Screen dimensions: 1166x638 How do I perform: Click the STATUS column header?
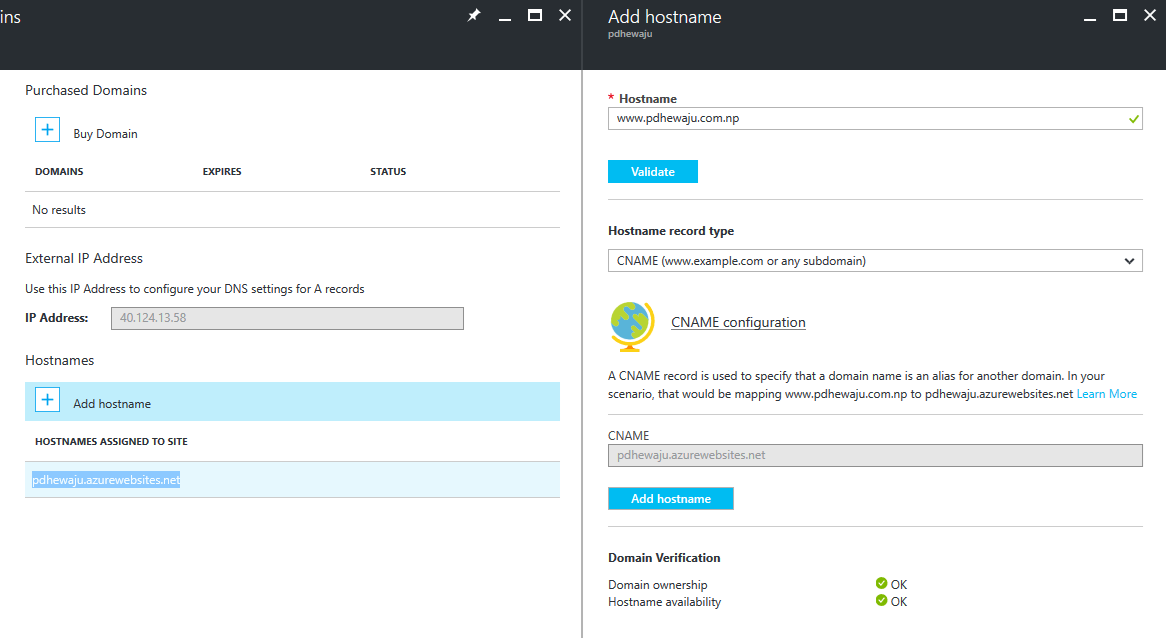[388, 172]
